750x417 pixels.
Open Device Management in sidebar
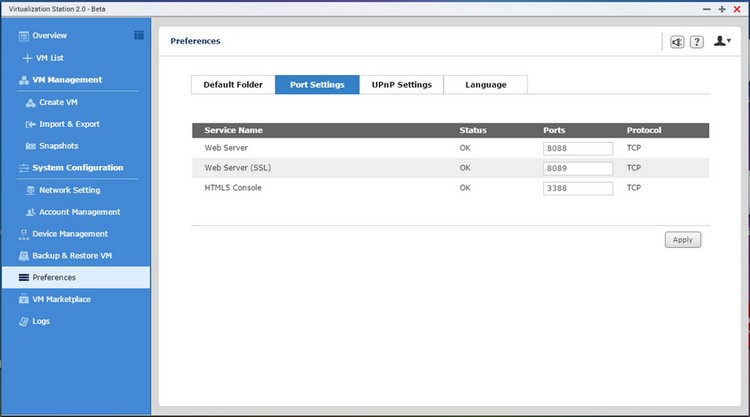[63, 234]
